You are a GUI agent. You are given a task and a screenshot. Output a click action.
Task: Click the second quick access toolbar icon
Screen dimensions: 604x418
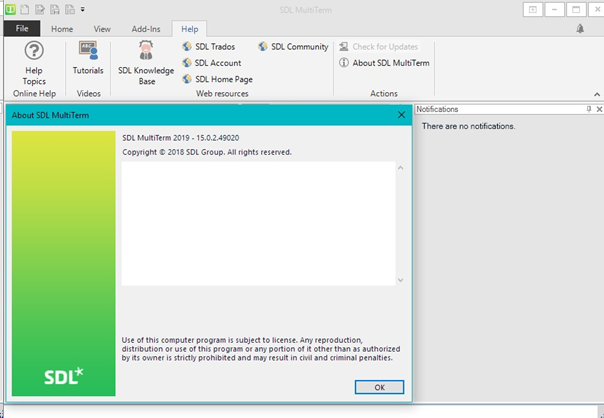pos(40,9)
